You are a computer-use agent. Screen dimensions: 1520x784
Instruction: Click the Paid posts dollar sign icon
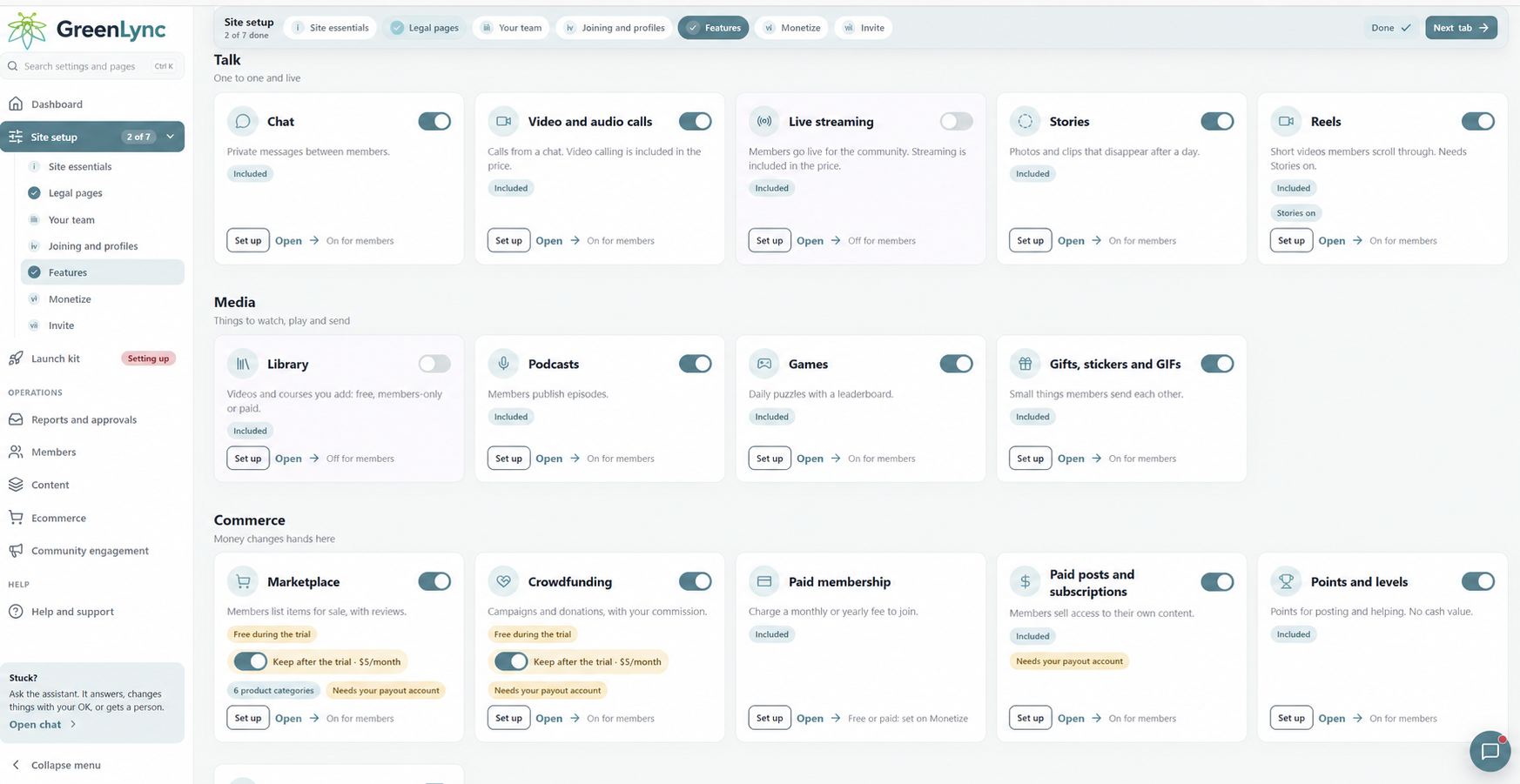click(x=1025, y=582)
